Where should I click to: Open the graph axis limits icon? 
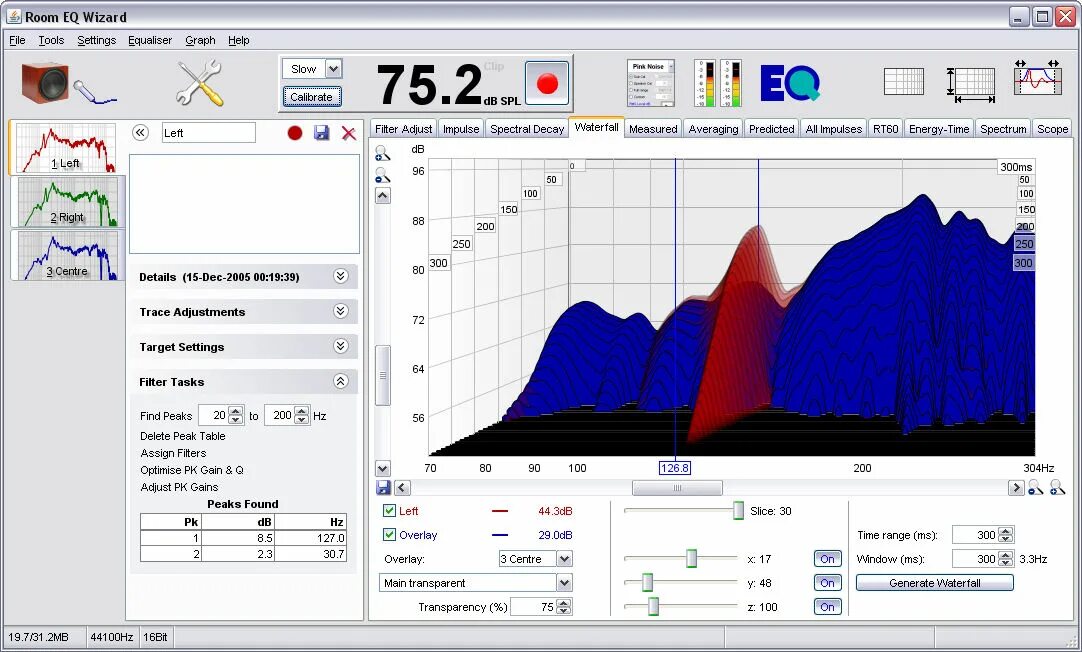968,84
